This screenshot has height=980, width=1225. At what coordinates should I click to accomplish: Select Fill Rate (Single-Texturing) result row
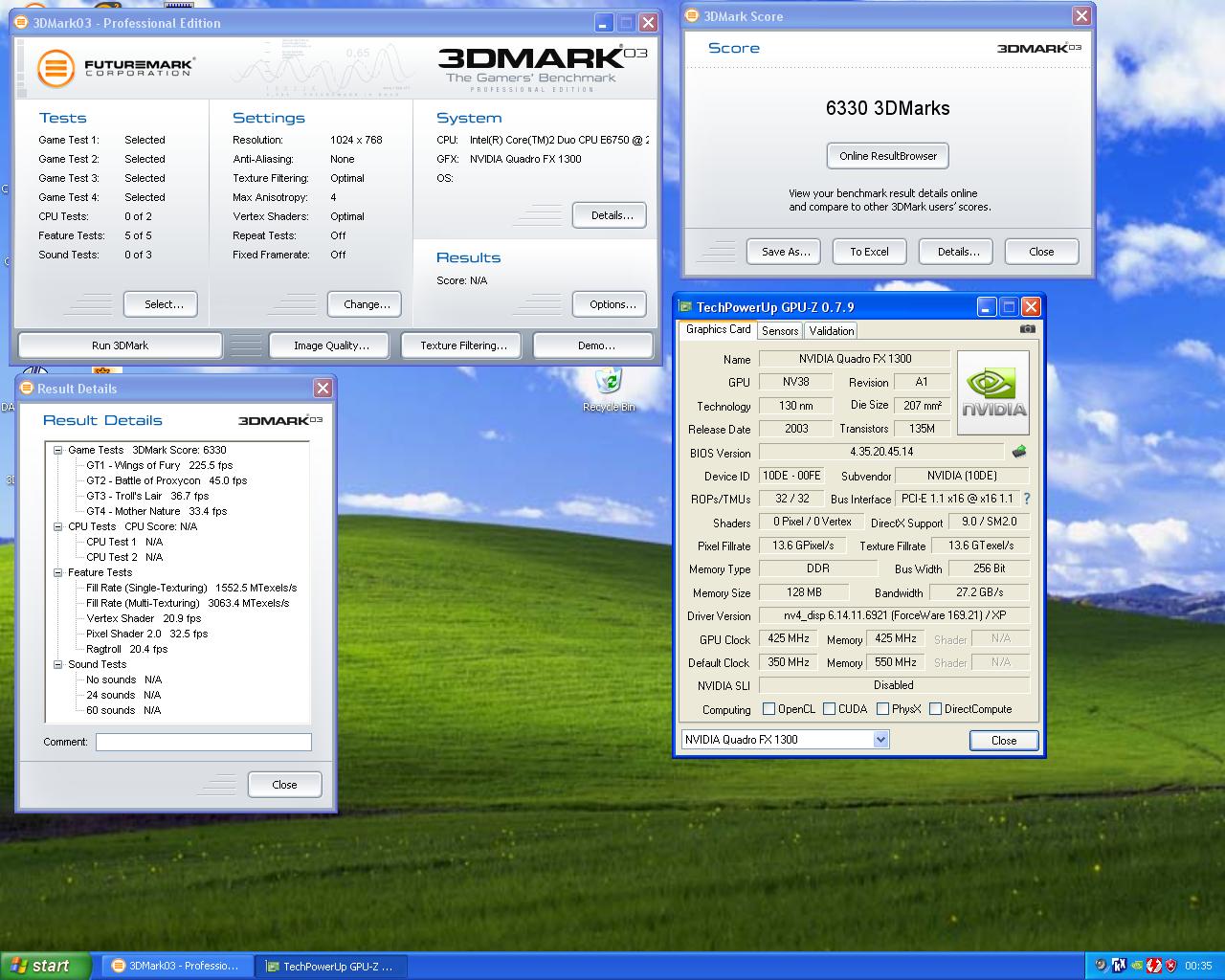pos(190,588)
